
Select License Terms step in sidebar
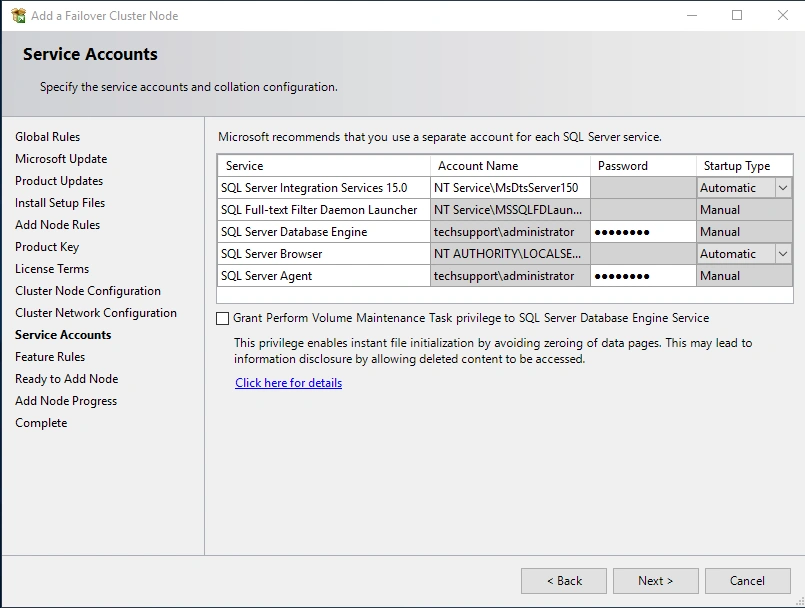point(52,269)
